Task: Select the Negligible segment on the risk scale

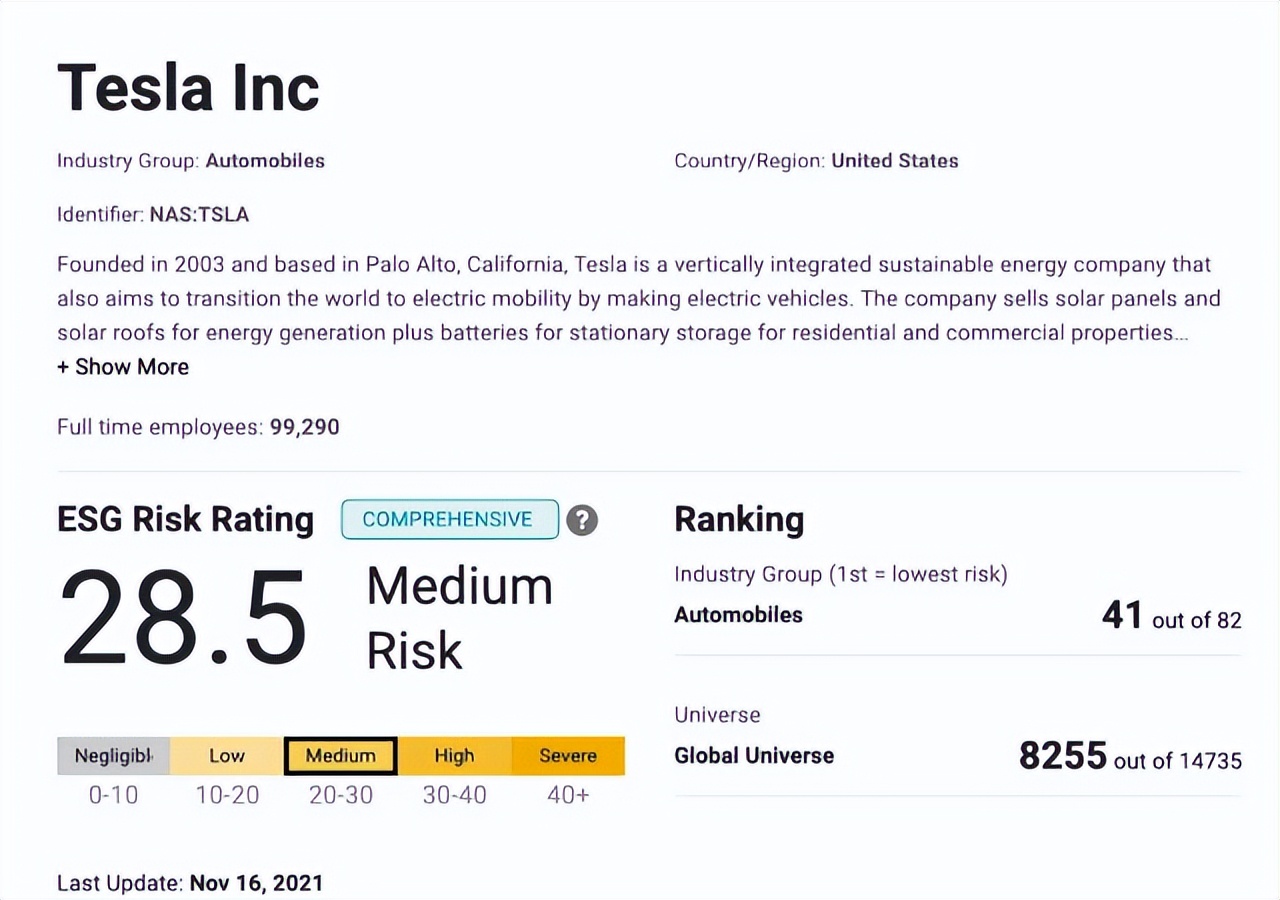Action: tap(112, 756)
